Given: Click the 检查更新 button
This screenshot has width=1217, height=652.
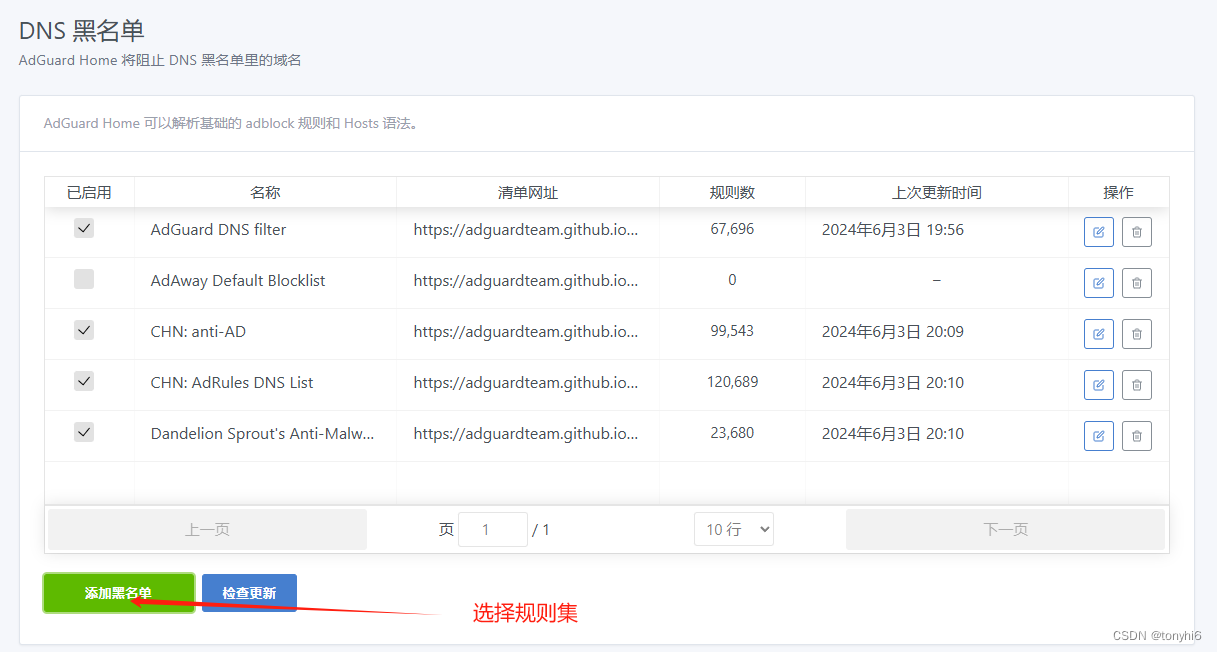Looking at the screenshot, I should tap(249, 593).
